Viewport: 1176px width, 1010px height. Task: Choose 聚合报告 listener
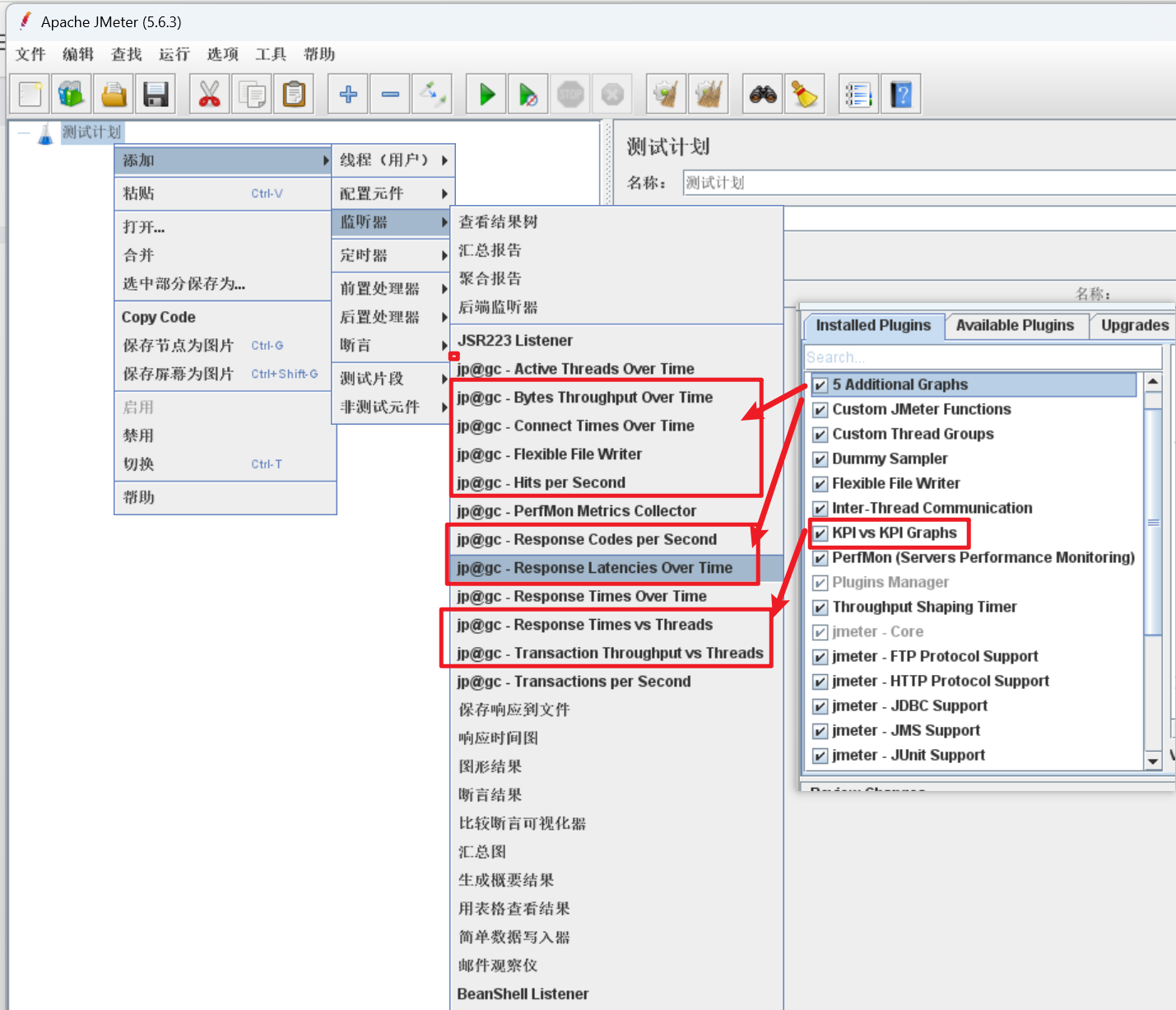[x=617, y=279]
